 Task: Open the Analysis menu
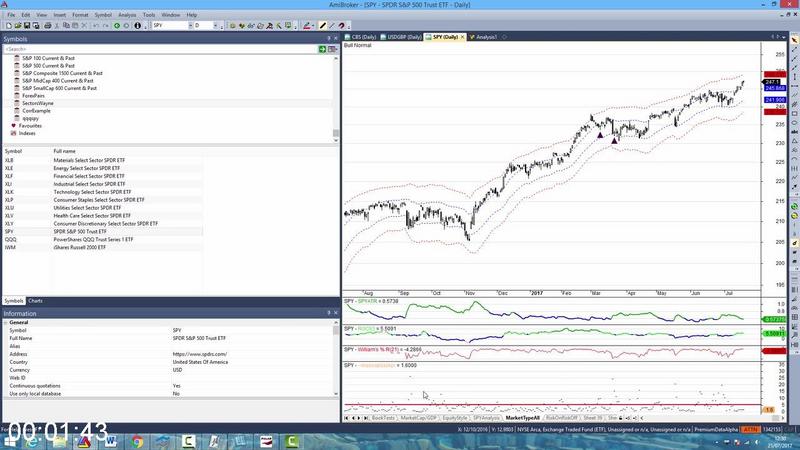(x=127, y=15)
